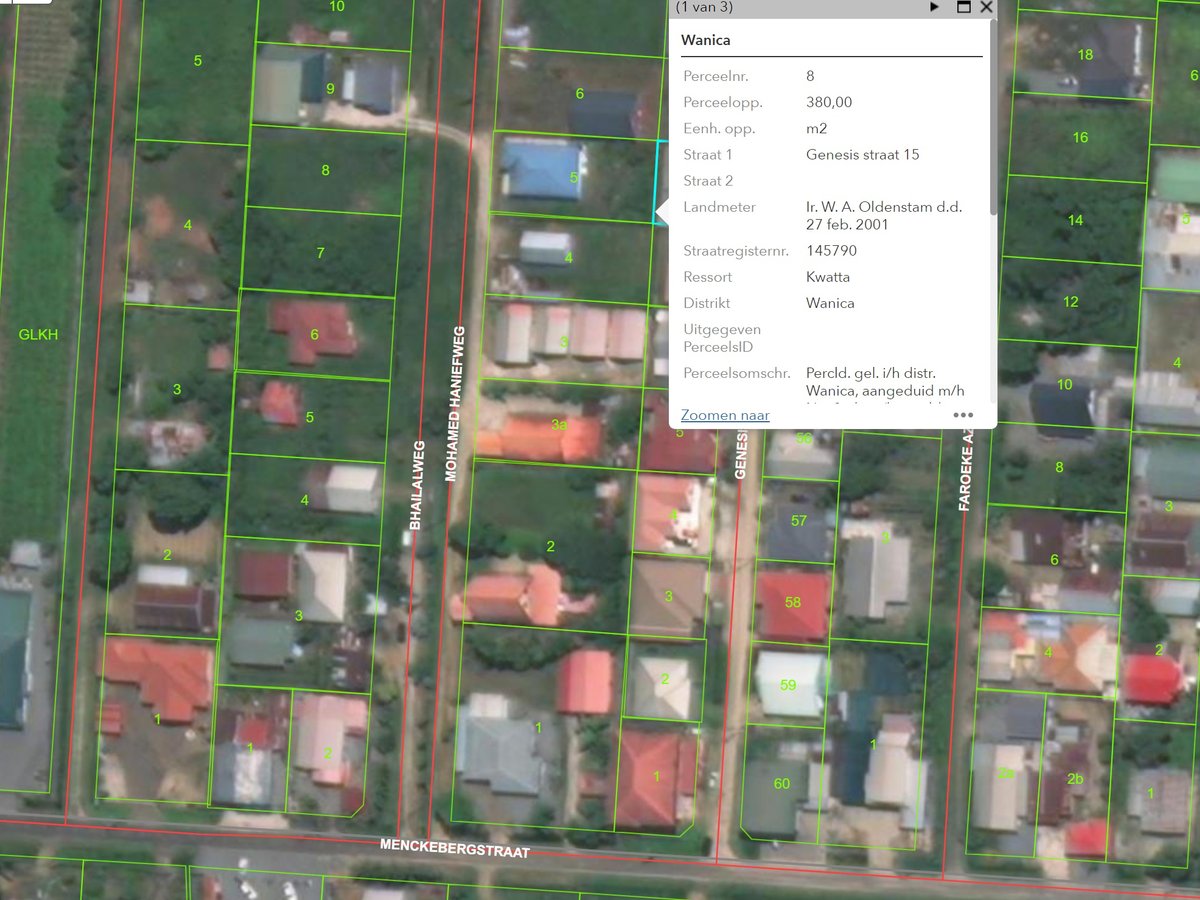
Task: Open the popup's three-dot actions menu
Action: coord(963,415)
